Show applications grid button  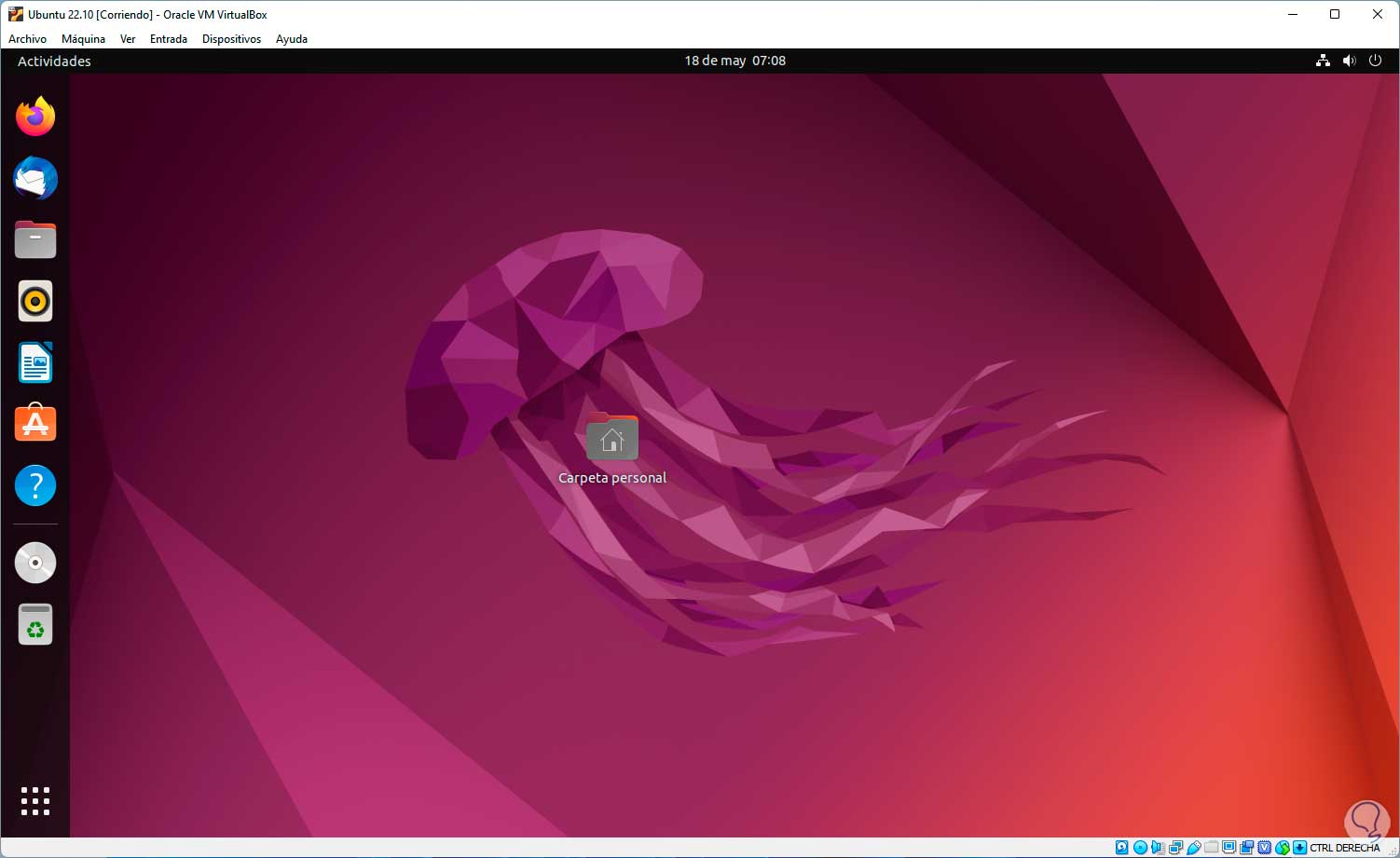point(35,801)
